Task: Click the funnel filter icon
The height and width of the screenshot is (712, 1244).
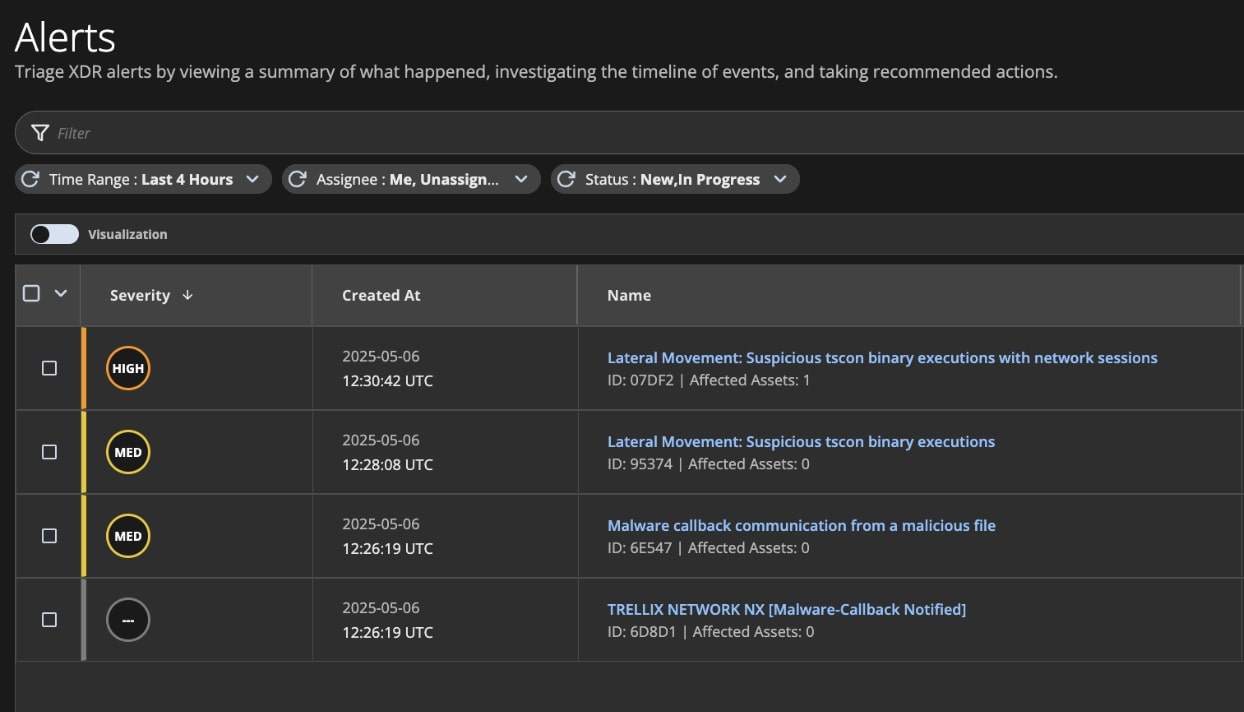Action: [40, 133]
